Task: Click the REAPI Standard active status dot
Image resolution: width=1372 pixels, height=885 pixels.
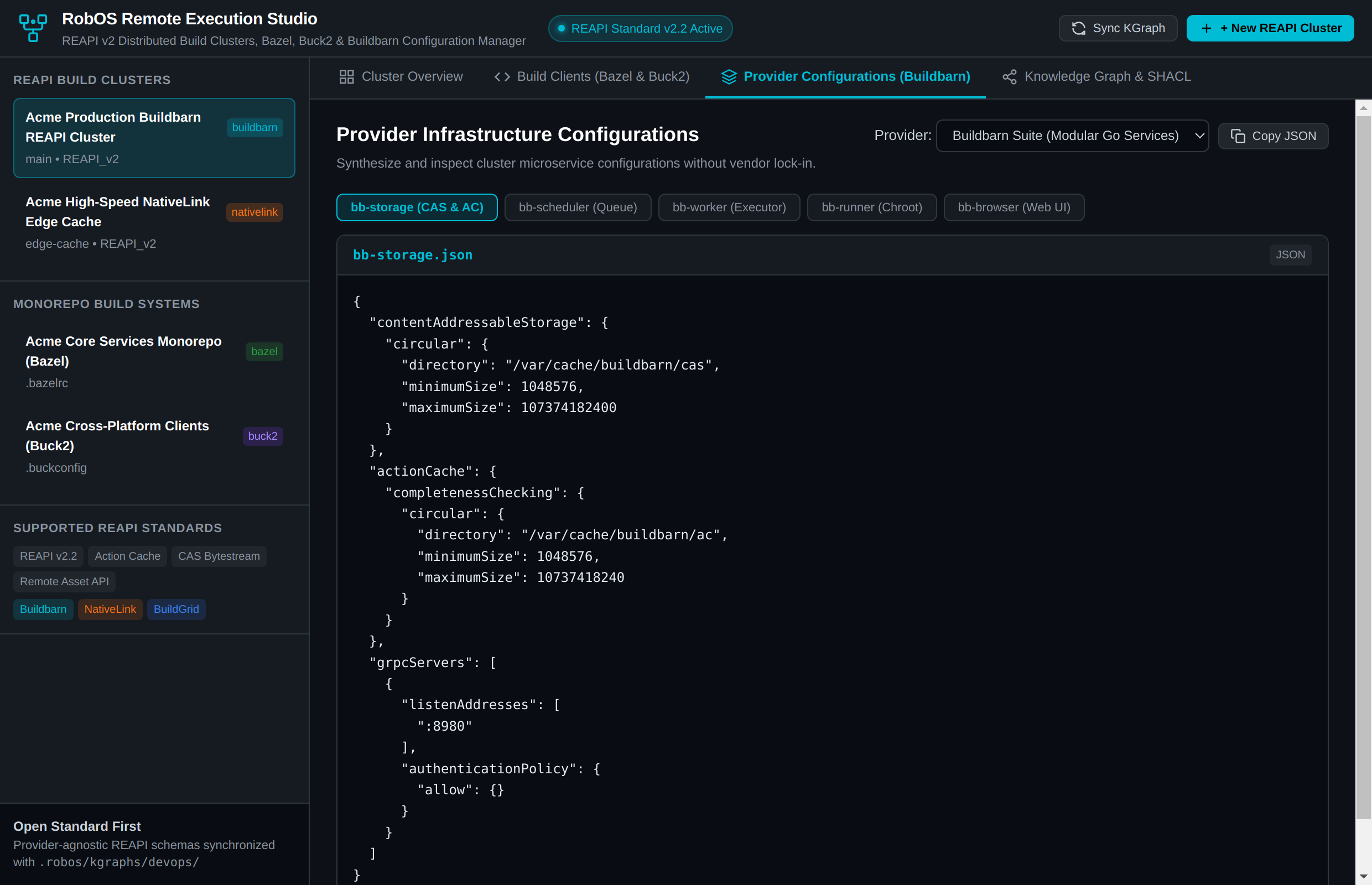Action: 561,28
